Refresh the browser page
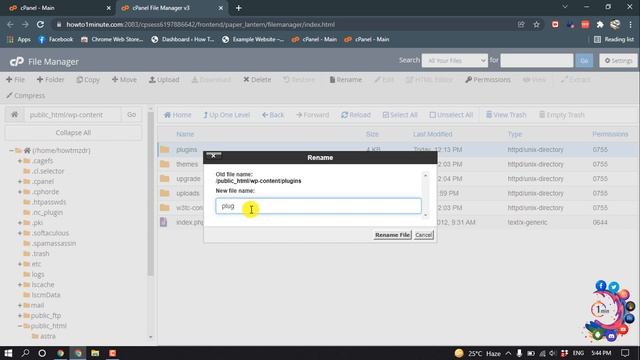Viewport: 640px width, 360px height. click(40, 24)
